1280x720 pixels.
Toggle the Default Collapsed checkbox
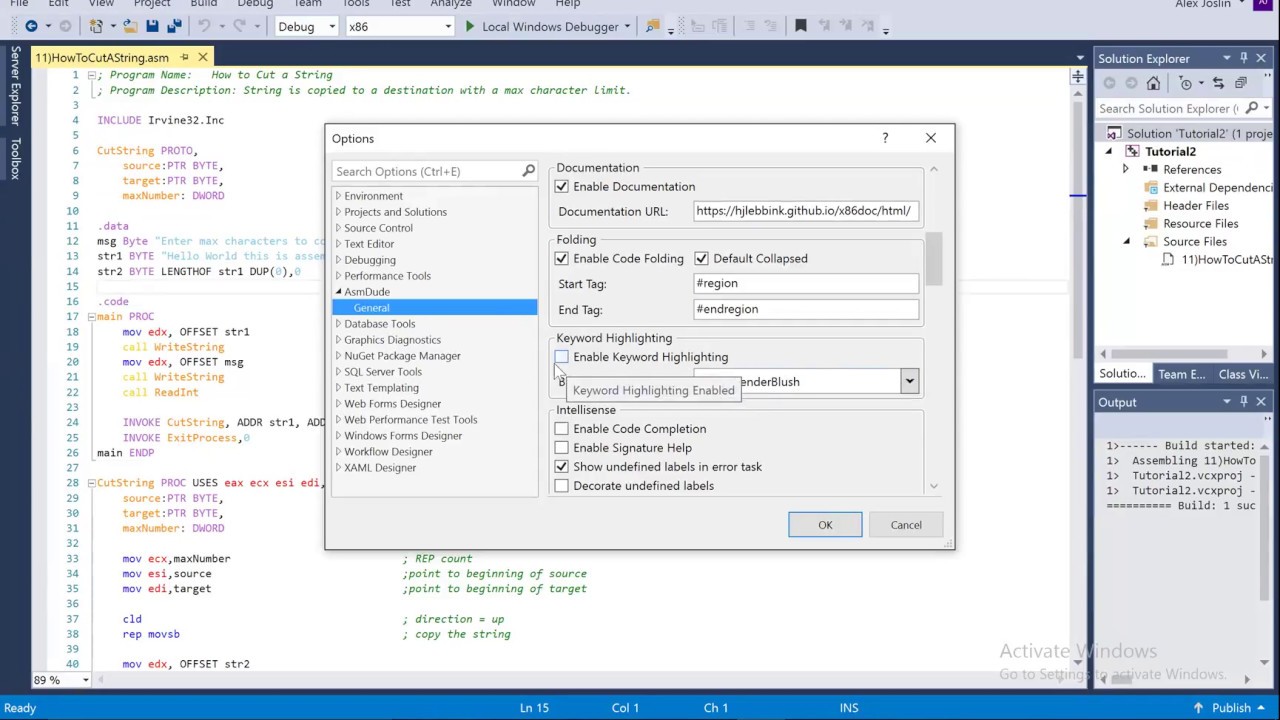[x=702, y=259]
